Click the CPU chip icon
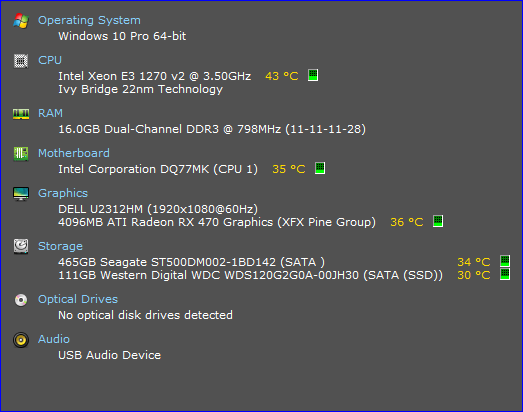 pos(21,61)
